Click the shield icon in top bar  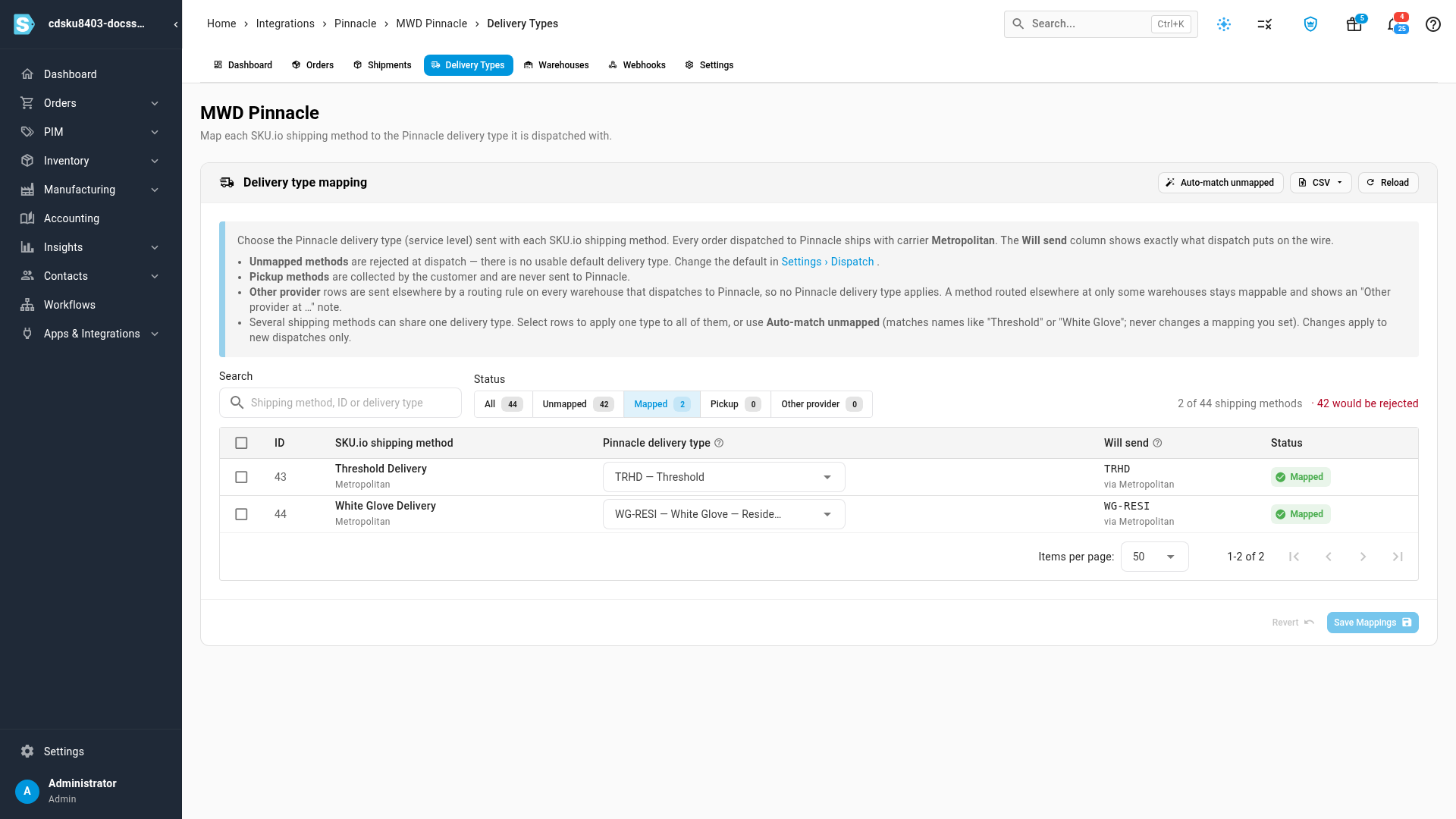1310,24
